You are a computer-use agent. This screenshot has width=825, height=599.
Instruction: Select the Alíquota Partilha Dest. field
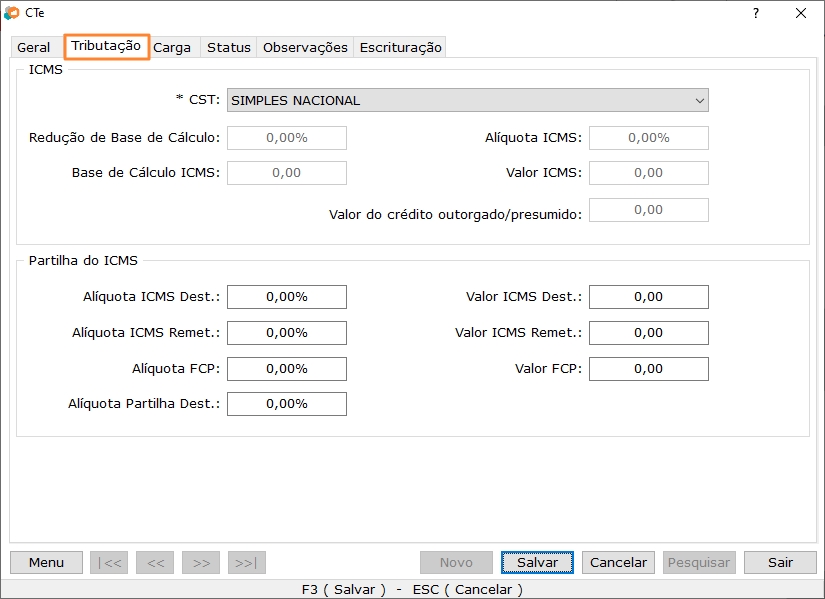tap(287, 404)
